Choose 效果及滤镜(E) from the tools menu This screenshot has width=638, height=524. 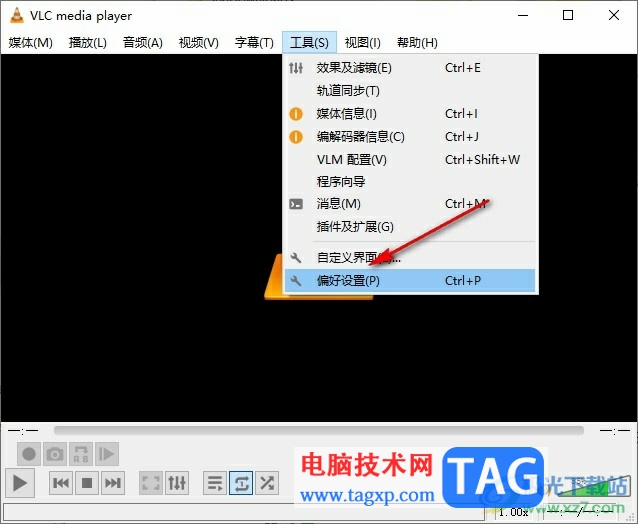410,68
